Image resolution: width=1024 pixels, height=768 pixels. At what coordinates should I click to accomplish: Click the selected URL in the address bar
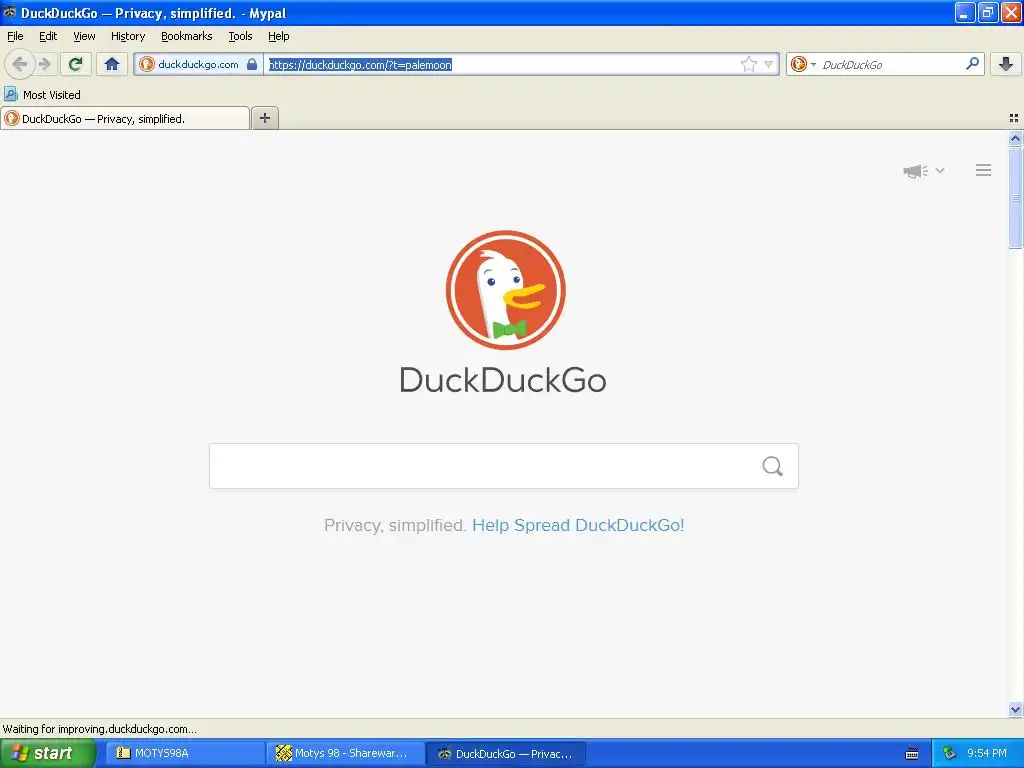[x=360, y=65]
